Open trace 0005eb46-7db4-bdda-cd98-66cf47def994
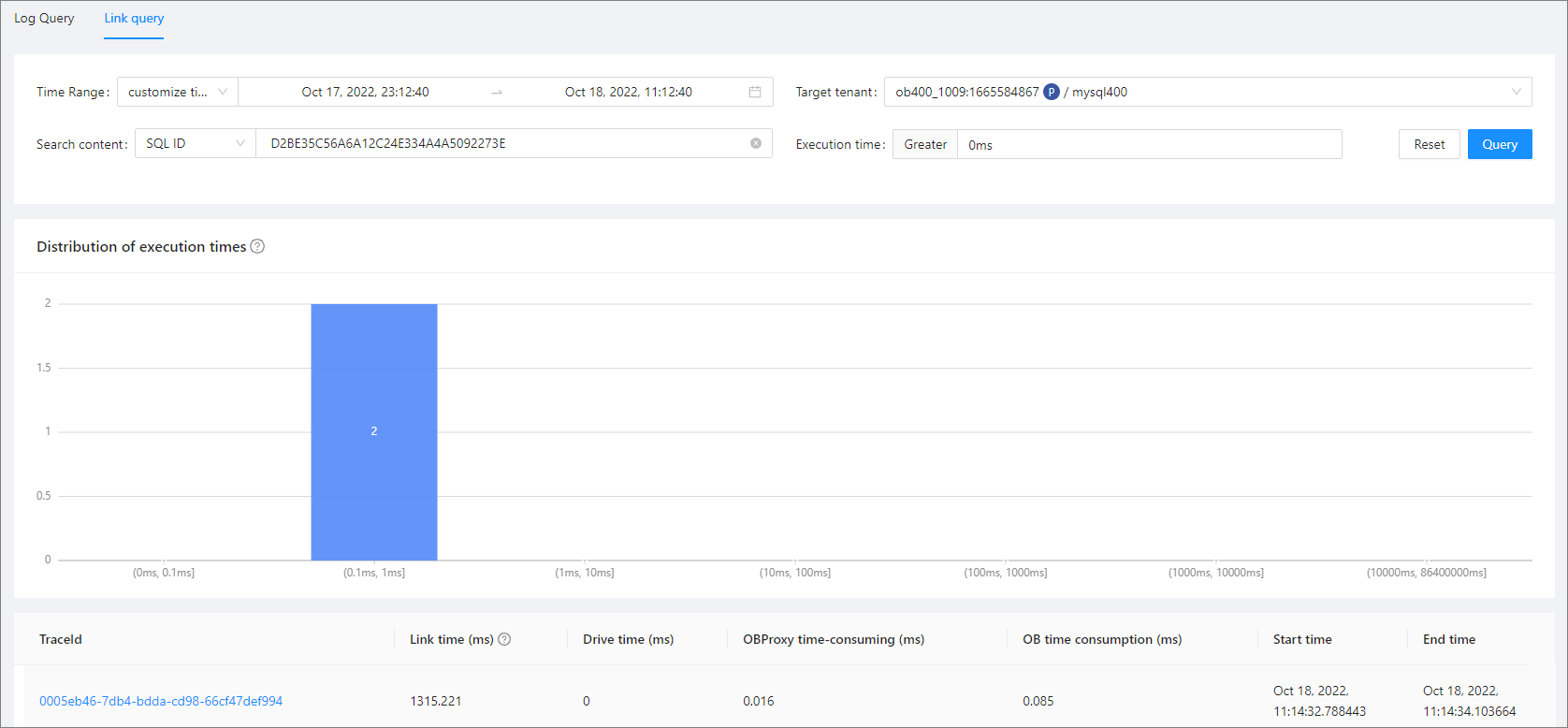This screenshot has width=1568, height=728. click(x=161, y=701)
